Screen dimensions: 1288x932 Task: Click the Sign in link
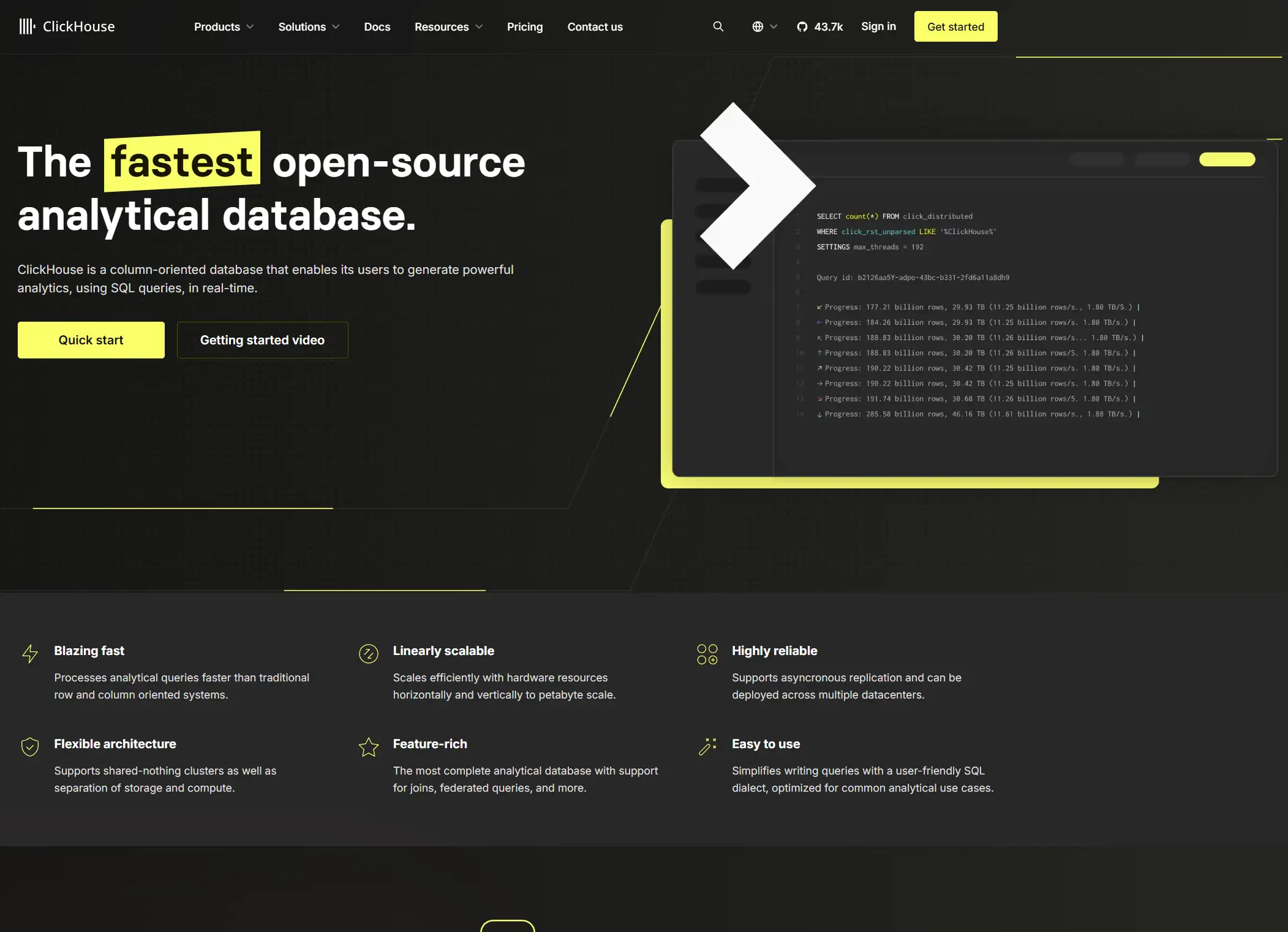(878, 26)
